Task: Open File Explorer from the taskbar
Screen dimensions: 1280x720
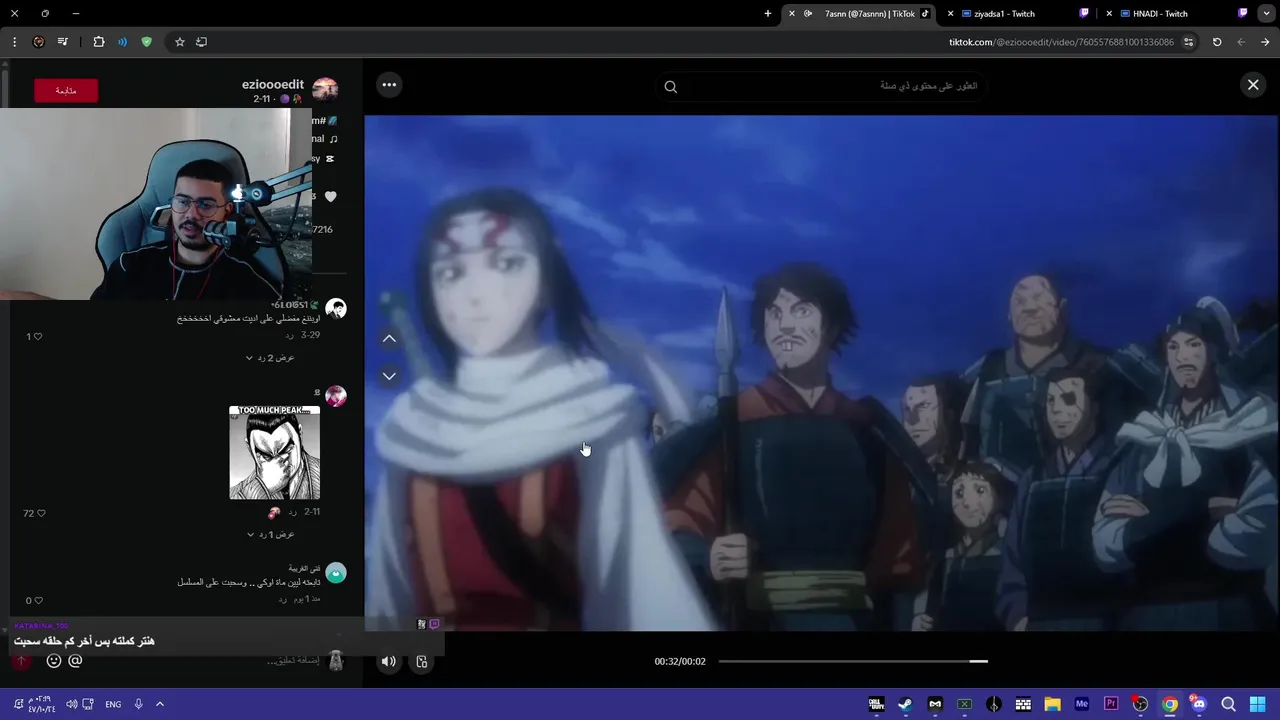Action: pos(1052,704)
